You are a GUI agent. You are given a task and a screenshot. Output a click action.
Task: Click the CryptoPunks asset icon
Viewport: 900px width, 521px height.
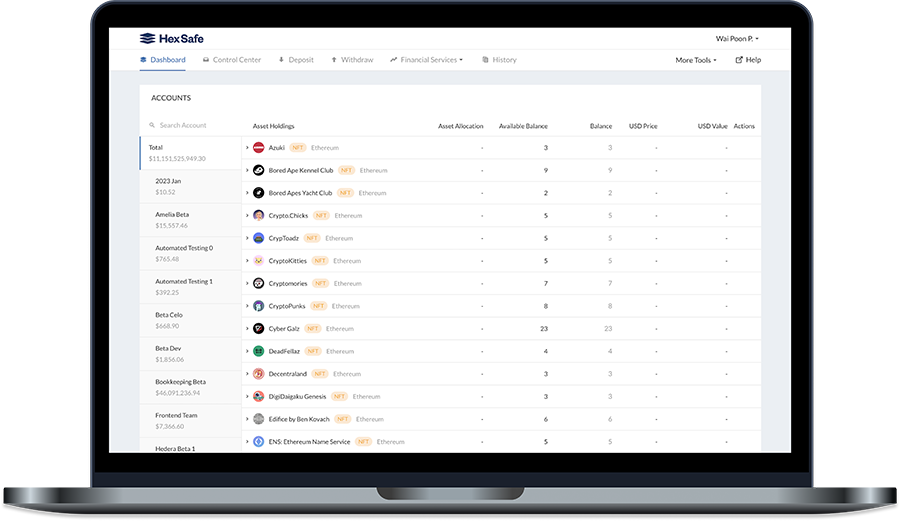[259, 306]
